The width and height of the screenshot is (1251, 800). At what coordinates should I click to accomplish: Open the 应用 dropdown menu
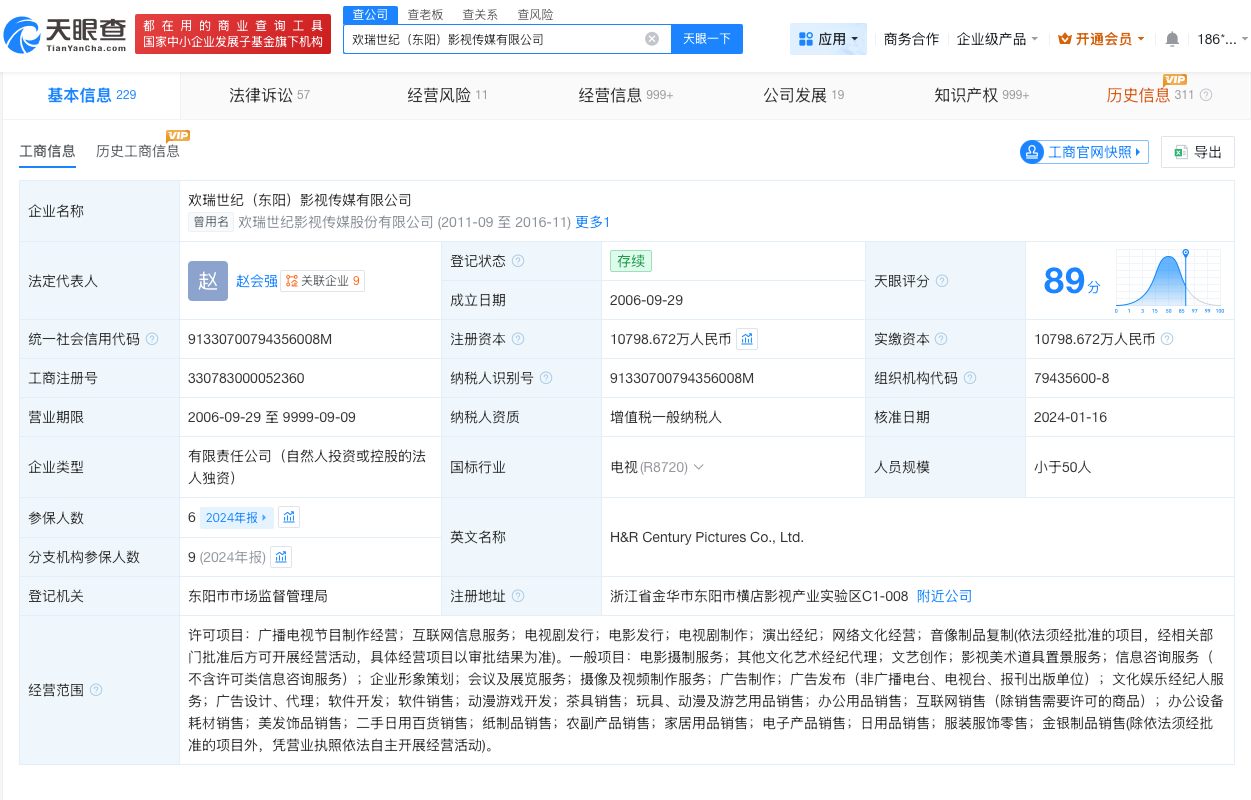828,38
